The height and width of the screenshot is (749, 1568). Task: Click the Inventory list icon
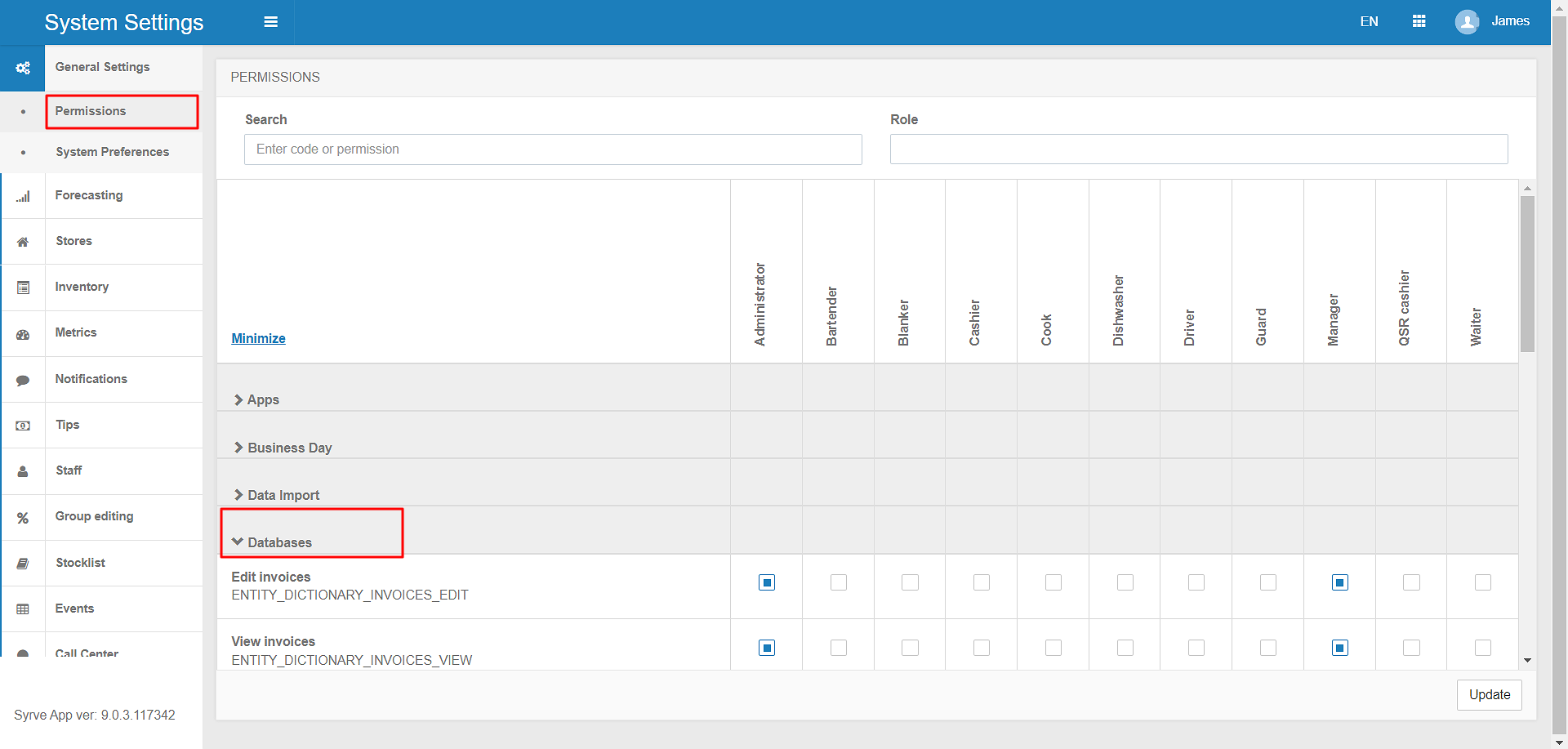tap(23, 288)
